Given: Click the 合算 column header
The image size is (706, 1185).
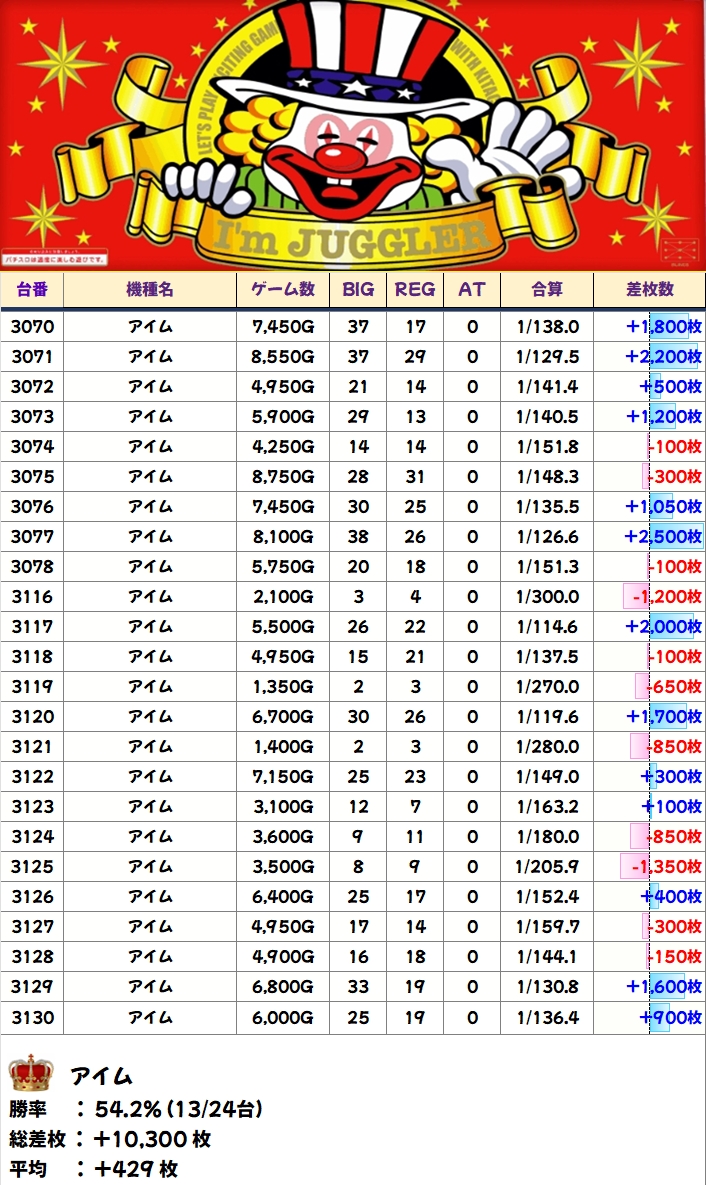Looking at the screenshot, I should point(547,289).
